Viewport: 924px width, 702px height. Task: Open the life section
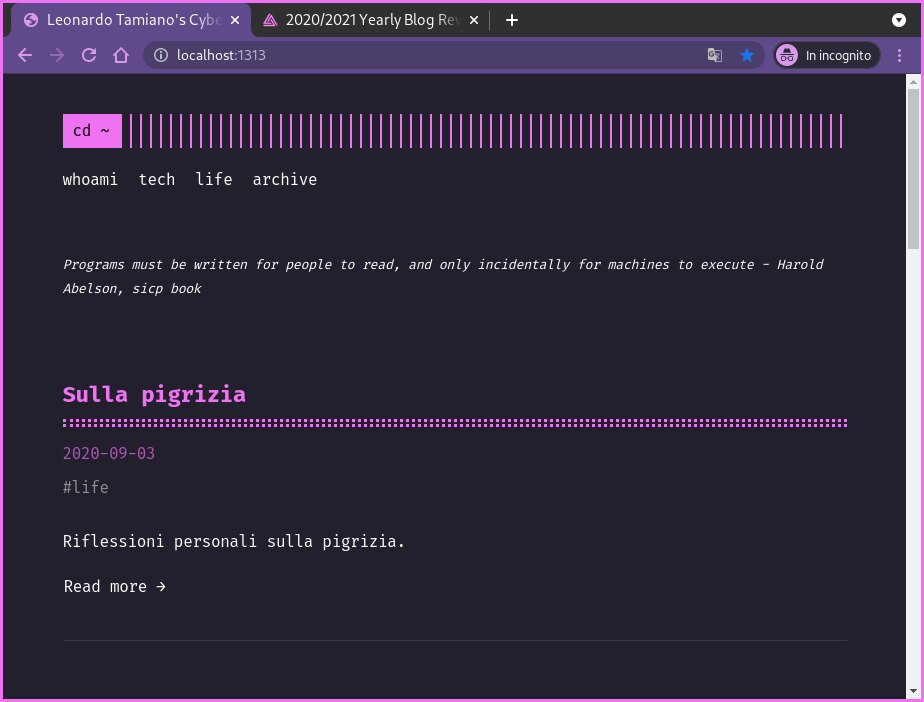214,179
